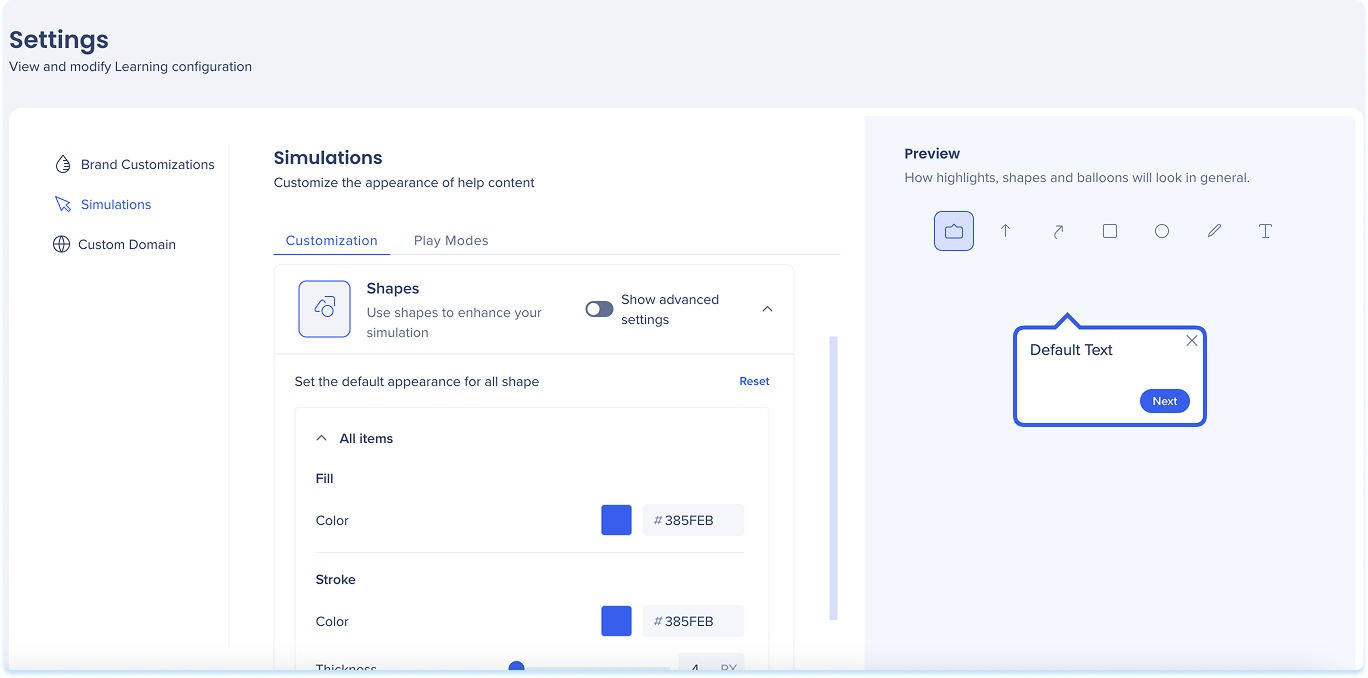Viewport: 1368px width, 678px height.
Task: Select the rectangle shape preview icon
Action: (x=1109, y=231)
